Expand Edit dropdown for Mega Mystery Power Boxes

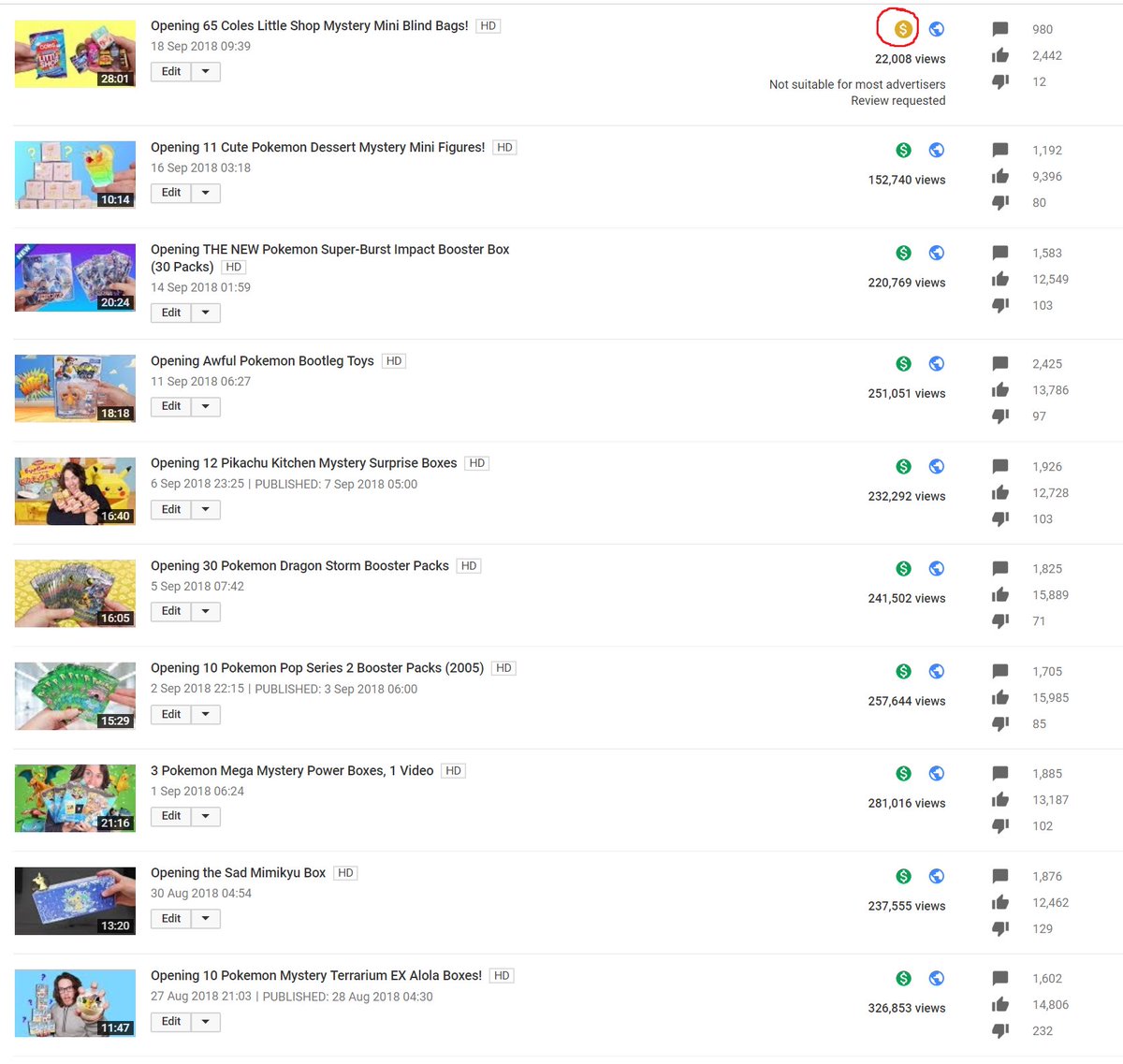(206, 816)
